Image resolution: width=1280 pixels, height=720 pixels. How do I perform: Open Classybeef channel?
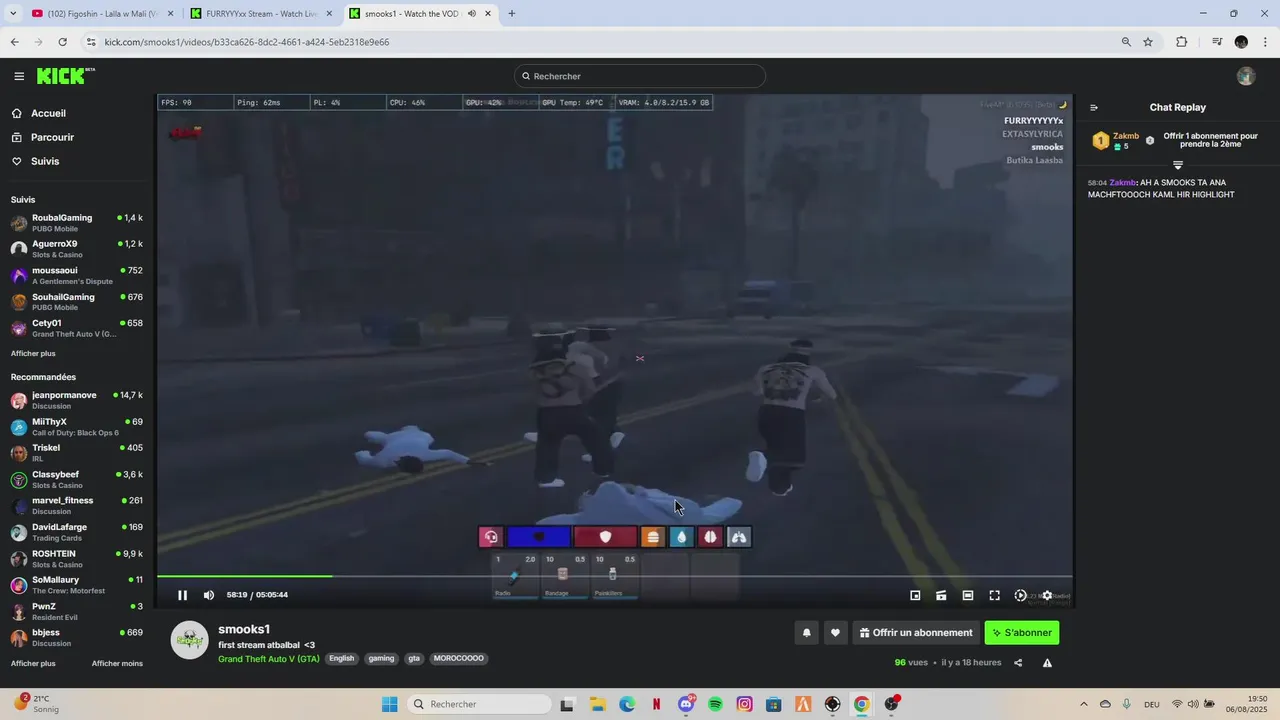click(x=77, y=479)
